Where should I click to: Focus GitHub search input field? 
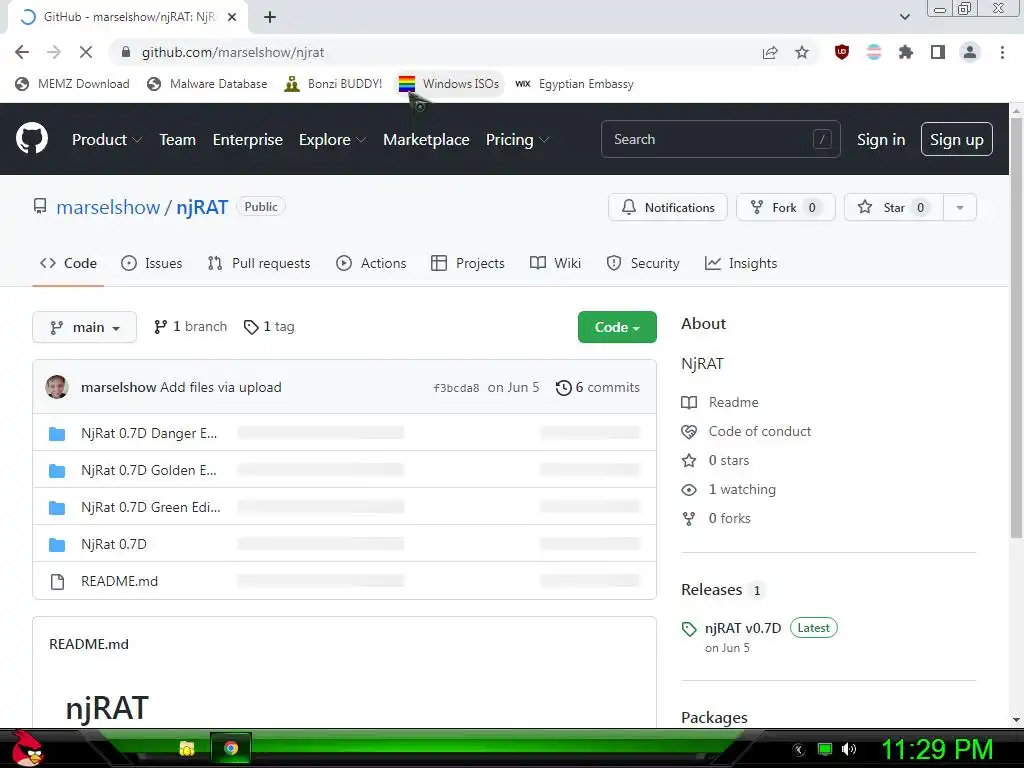720,139
